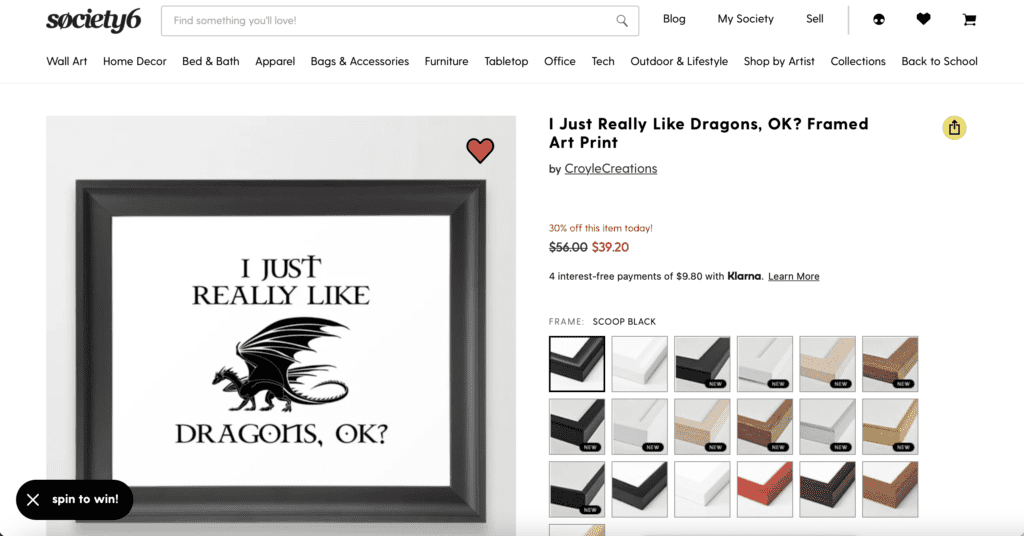
Task: Select the red frame swatch
Action: [765, 489]
